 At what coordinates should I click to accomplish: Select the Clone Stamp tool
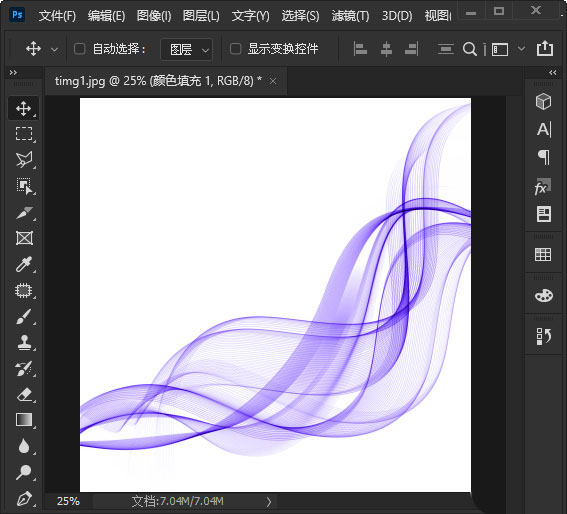24,342
